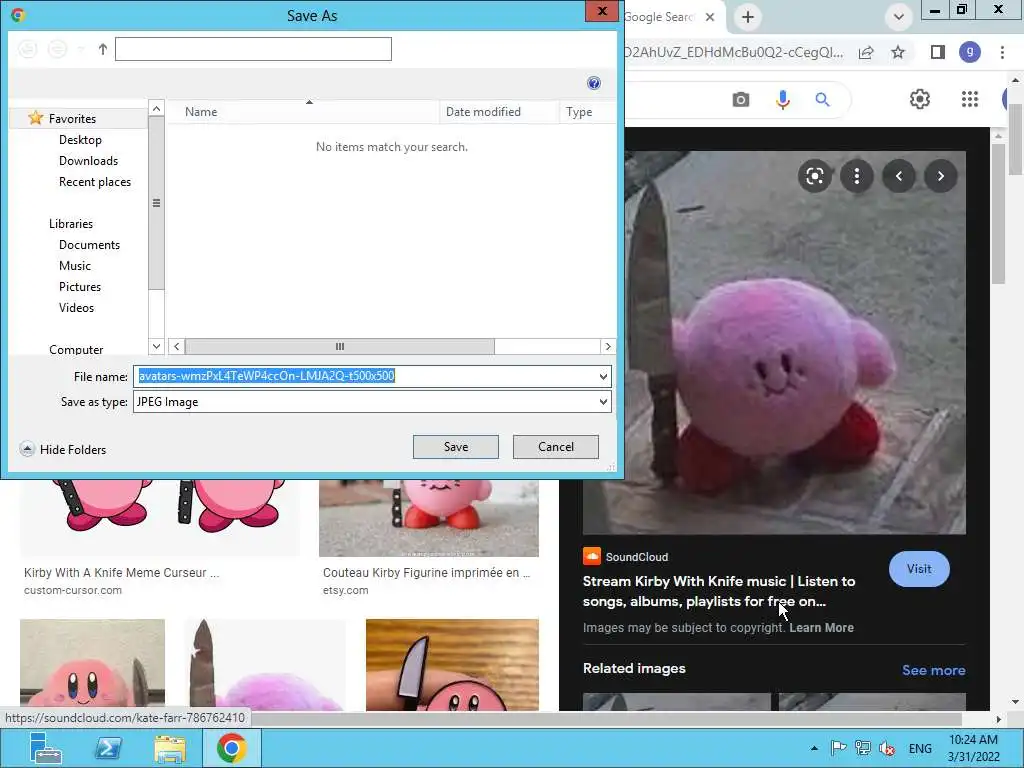Open the Save as type combo box
Image resolution: width=1024 pixels, height=768 pixels.
372,402
